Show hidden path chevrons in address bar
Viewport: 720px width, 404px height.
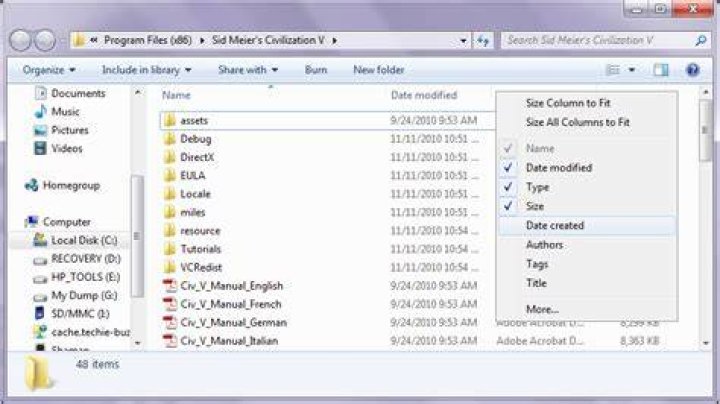tap(94, 41)
